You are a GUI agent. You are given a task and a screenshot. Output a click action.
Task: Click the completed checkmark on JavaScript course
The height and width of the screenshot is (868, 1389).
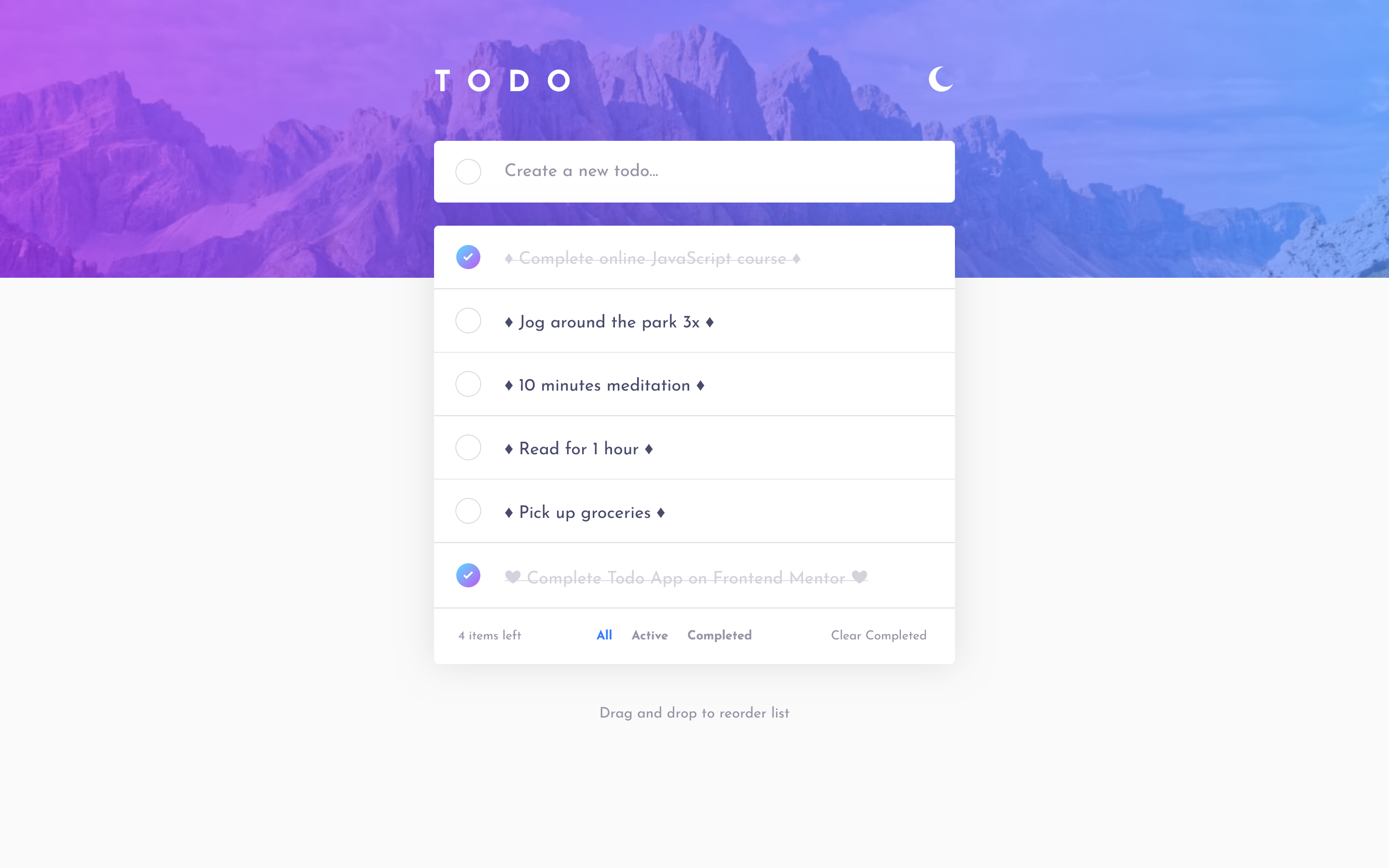[x=468, y=256]
